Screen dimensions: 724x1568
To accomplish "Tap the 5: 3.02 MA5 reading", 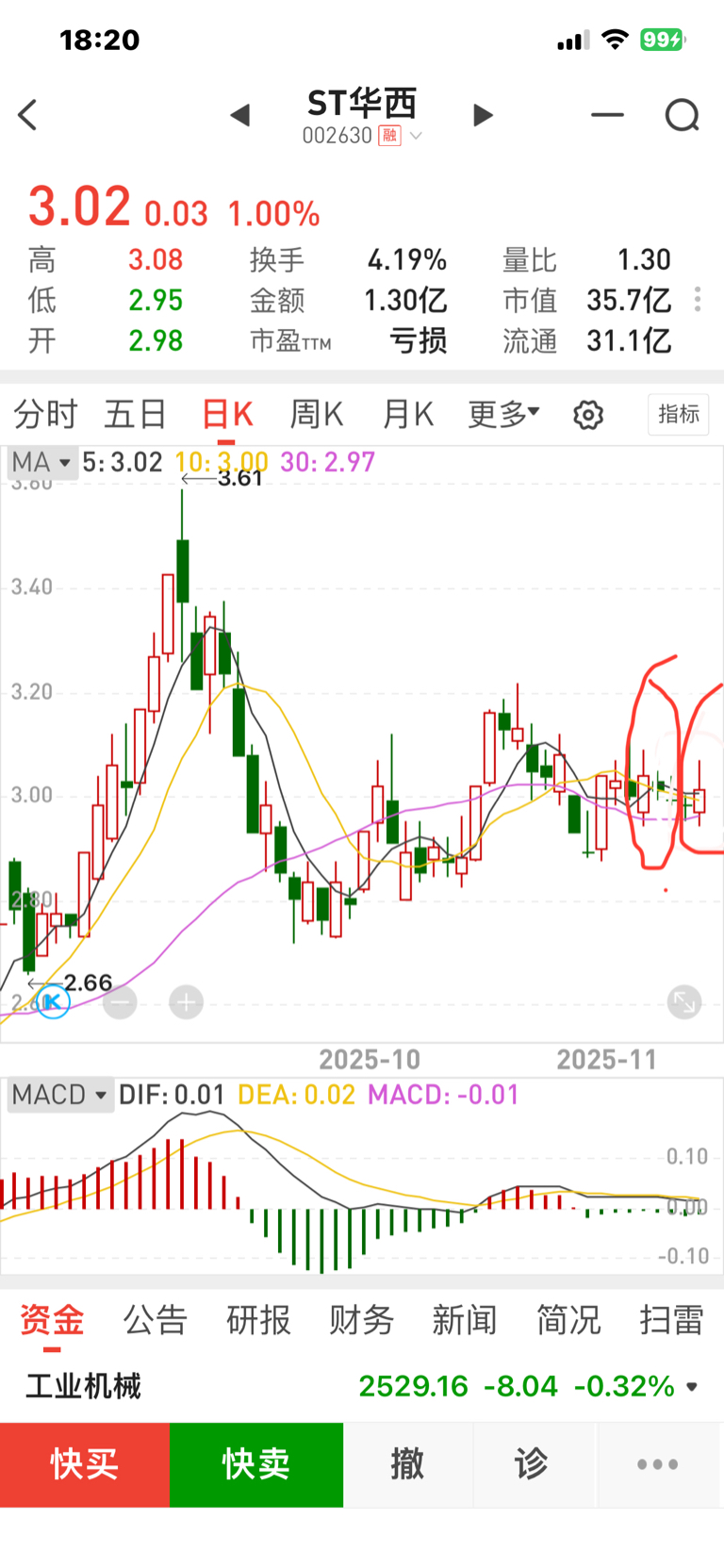I will coord(123,462).
